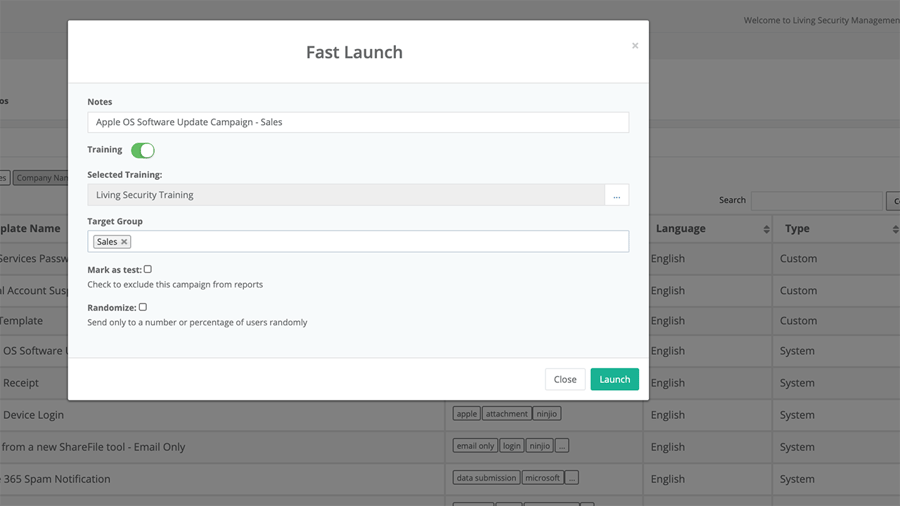Screen dimensions: 900x506
Task: Edit the Notes text field
Action: 358,122
